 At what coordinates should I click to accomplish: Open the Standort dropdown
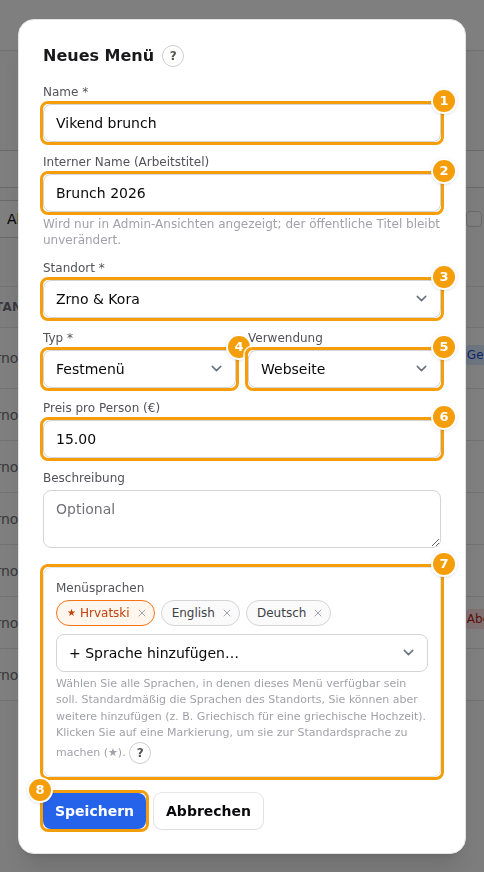242,299
